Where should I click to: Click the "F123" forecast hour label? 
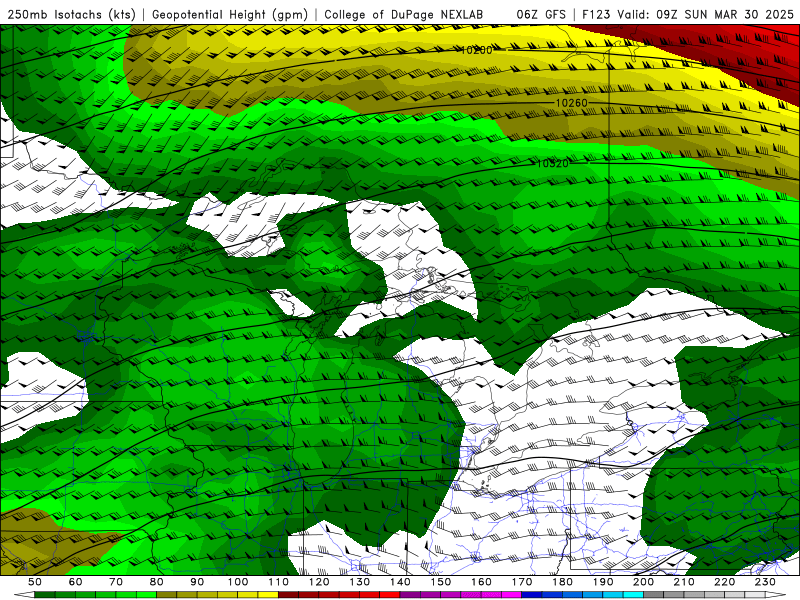(x=597, y=15)
